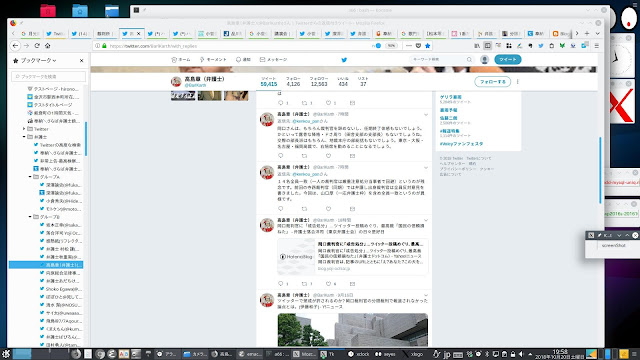640x360 pixels.
Task: Open the list-all-tabs dropdown arrow
Action: [x=598, y=33]
